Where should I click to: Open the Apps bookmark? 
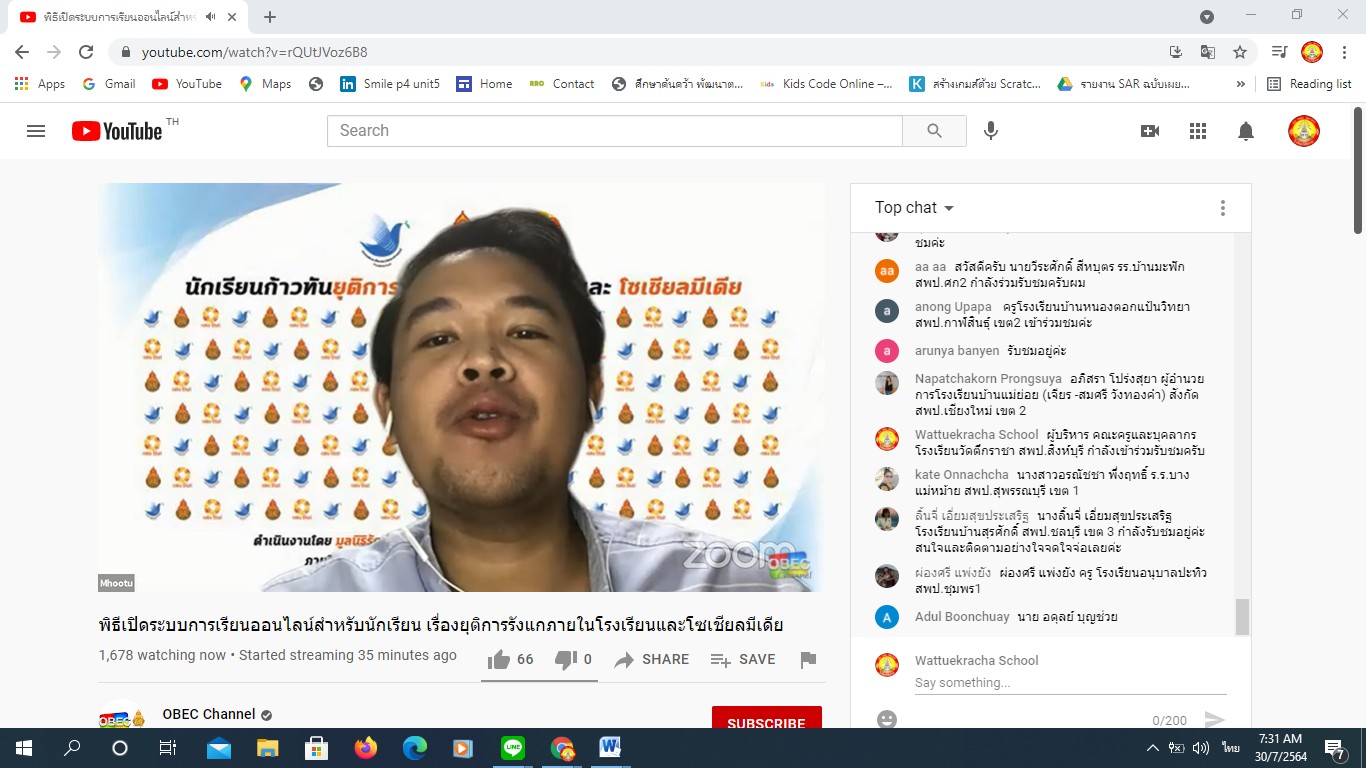point(40,84)
